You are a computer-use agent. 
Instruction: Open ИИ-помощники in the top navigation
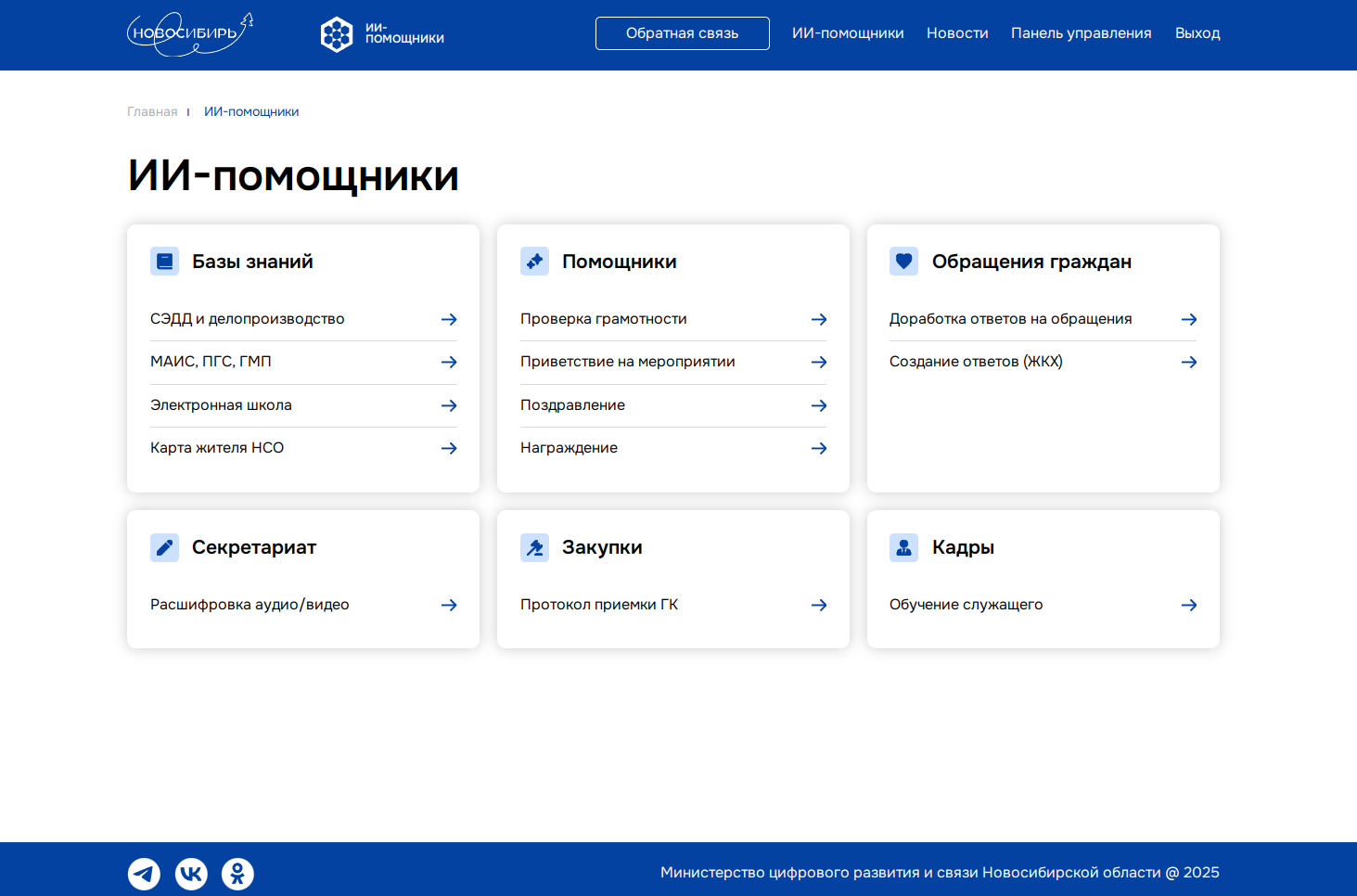coord(848,33)
